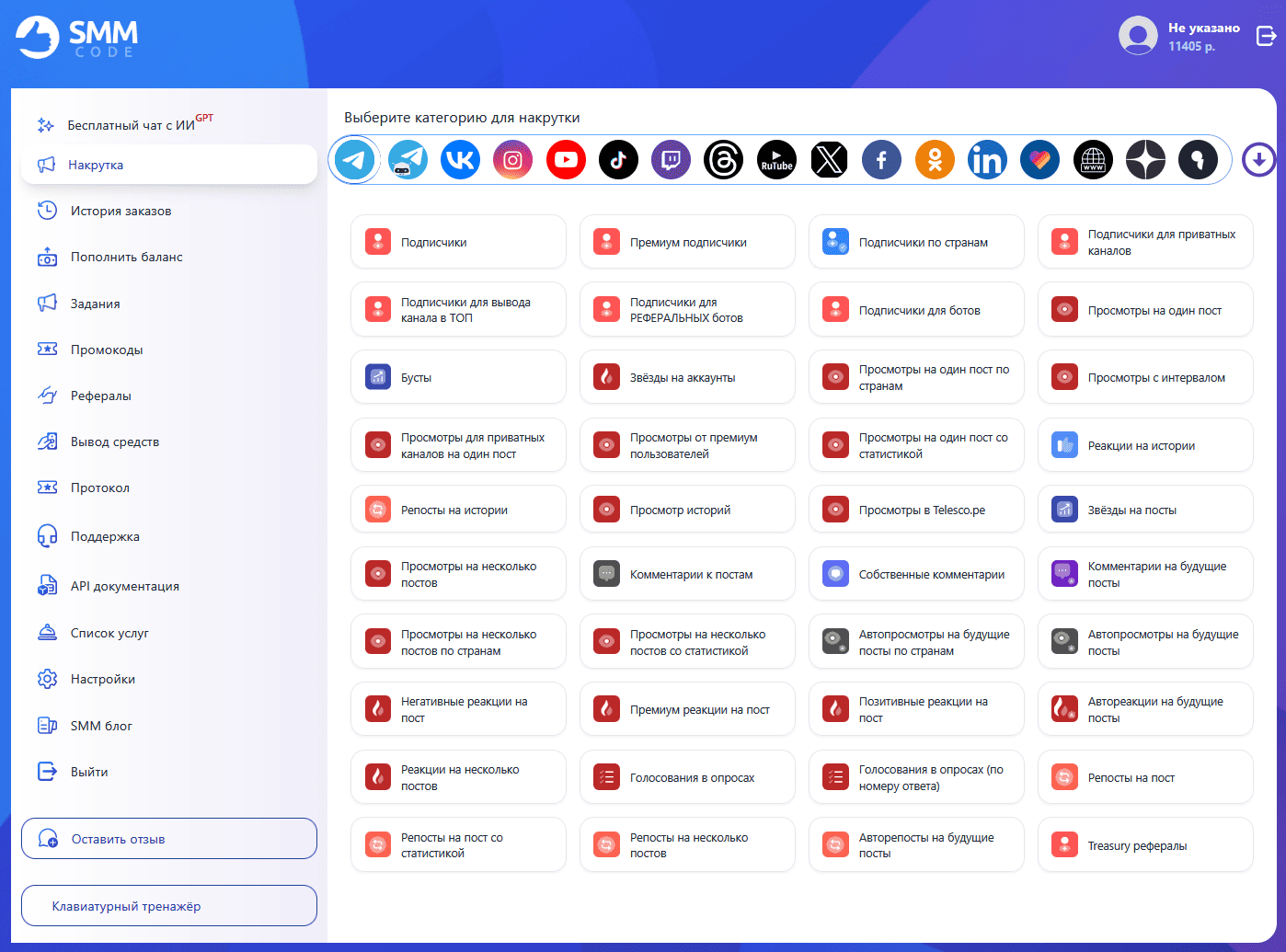Choose the Просмотры в Telesco.pe card
The height and width of the screenshot is (952, 1286).
point(916,510)
